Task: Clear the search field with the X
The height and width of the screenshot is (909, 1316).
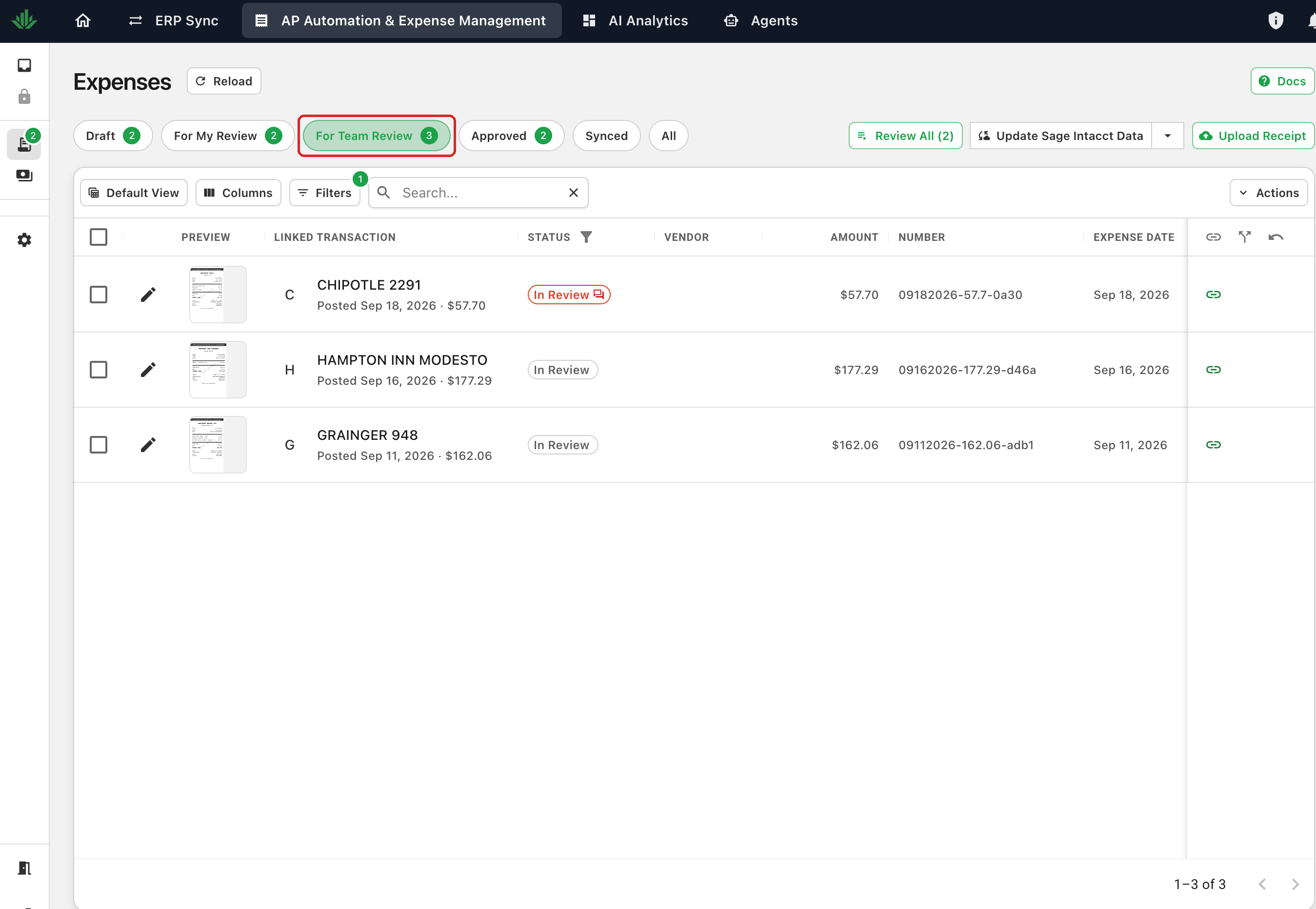Action: 573,193
